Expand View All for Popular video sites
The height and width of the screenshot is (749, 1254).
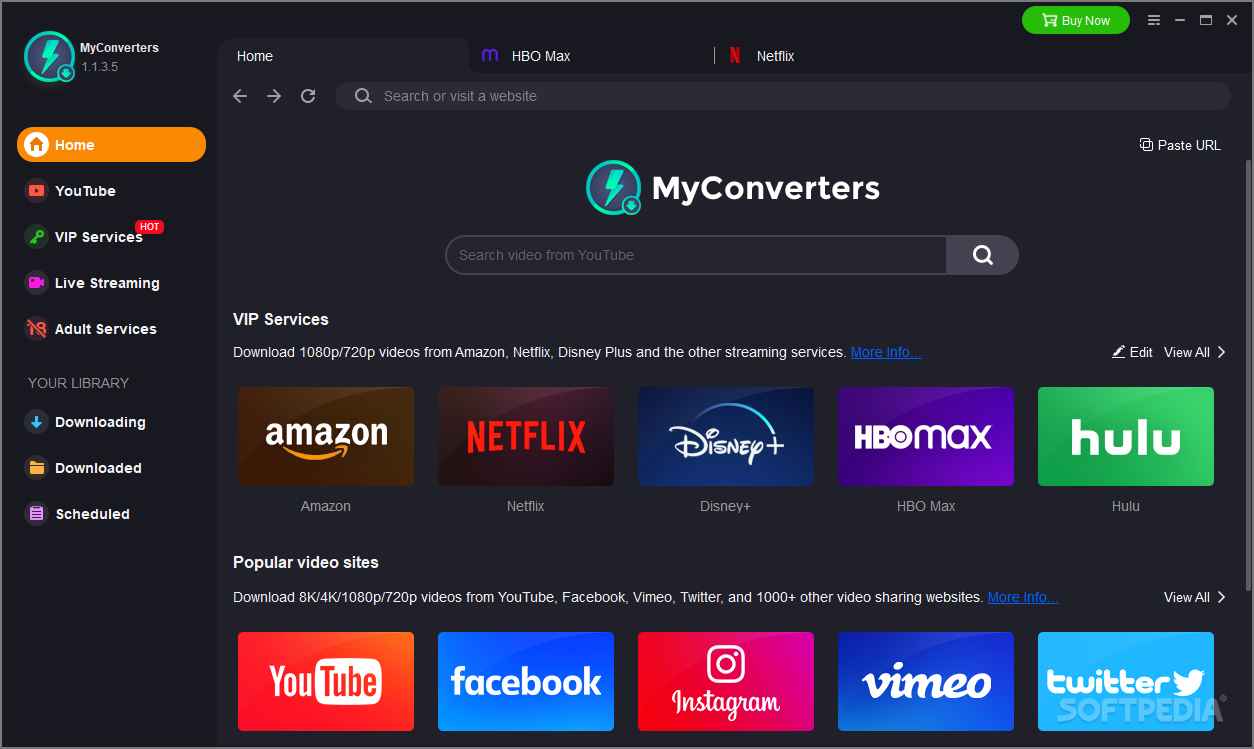coord(1194,597)
